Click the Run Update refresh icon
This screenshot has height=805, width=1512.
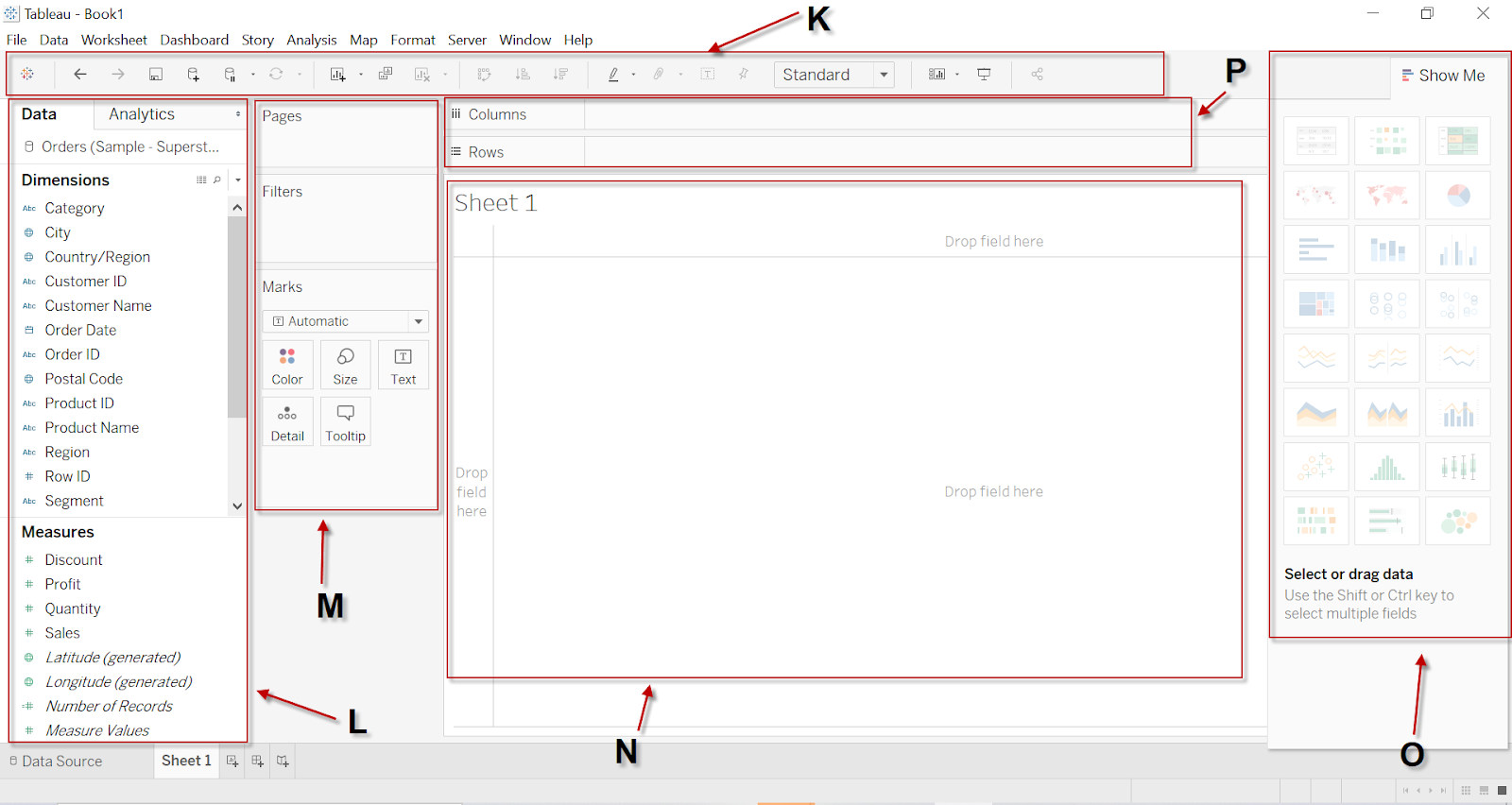(x=276, y=74)
